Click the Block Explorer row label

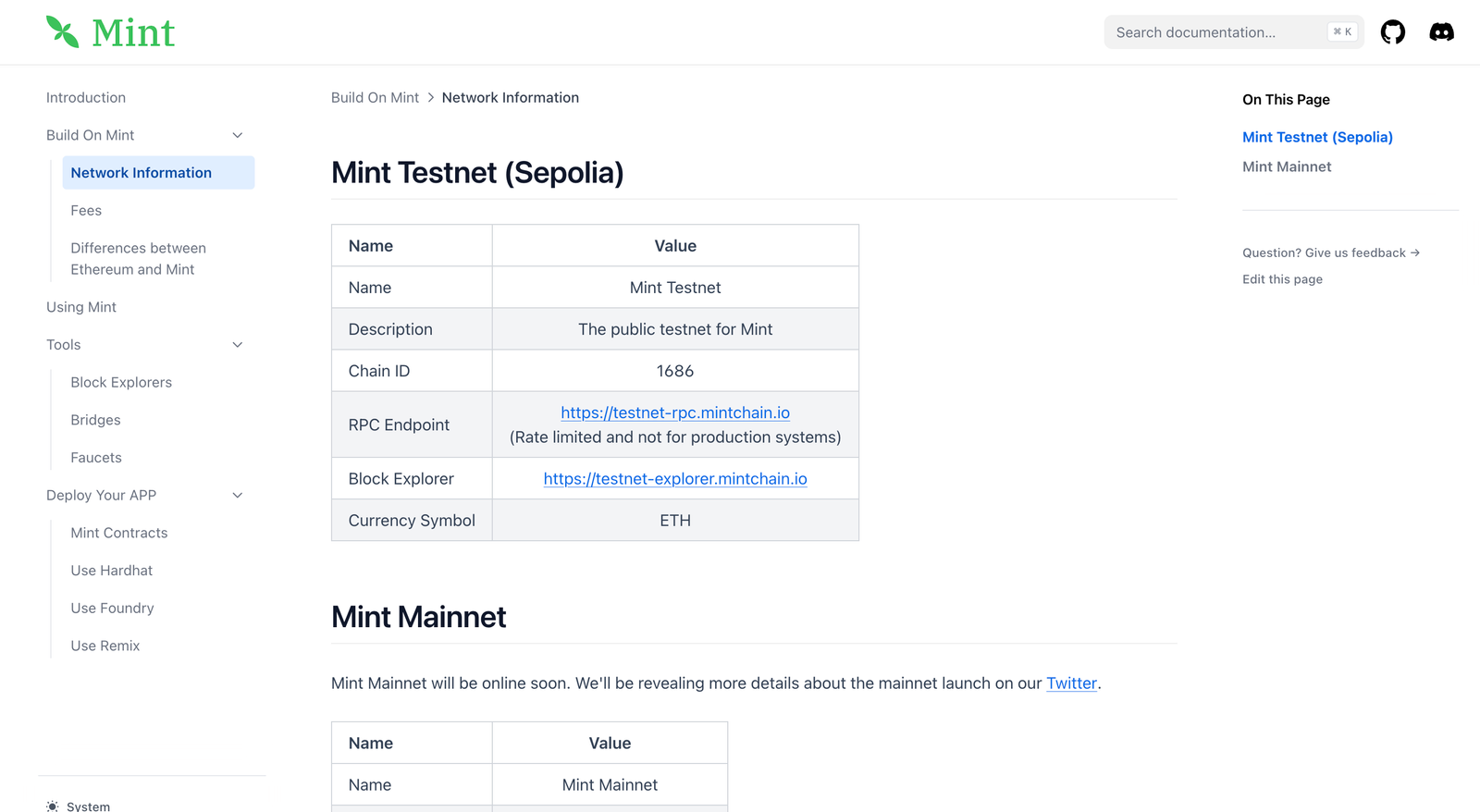(401, 479)
